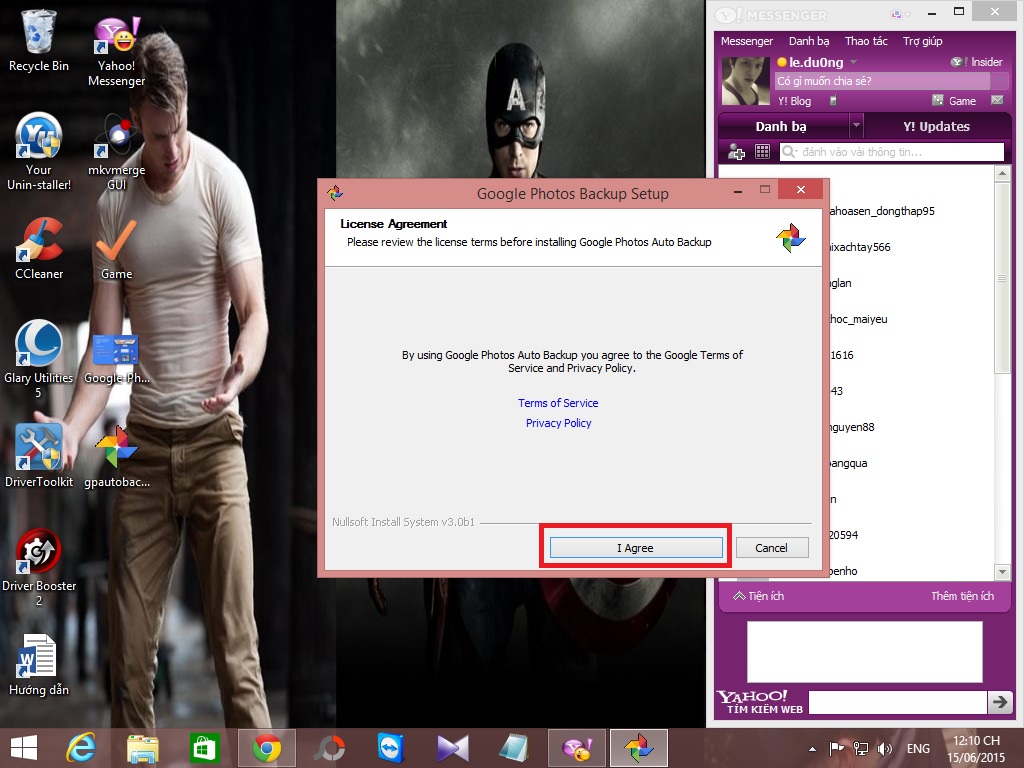Expand the status message dropdown arrow
Viewport: 1024px width, 768px height.
pyautogui.click(x=998, y=81)
